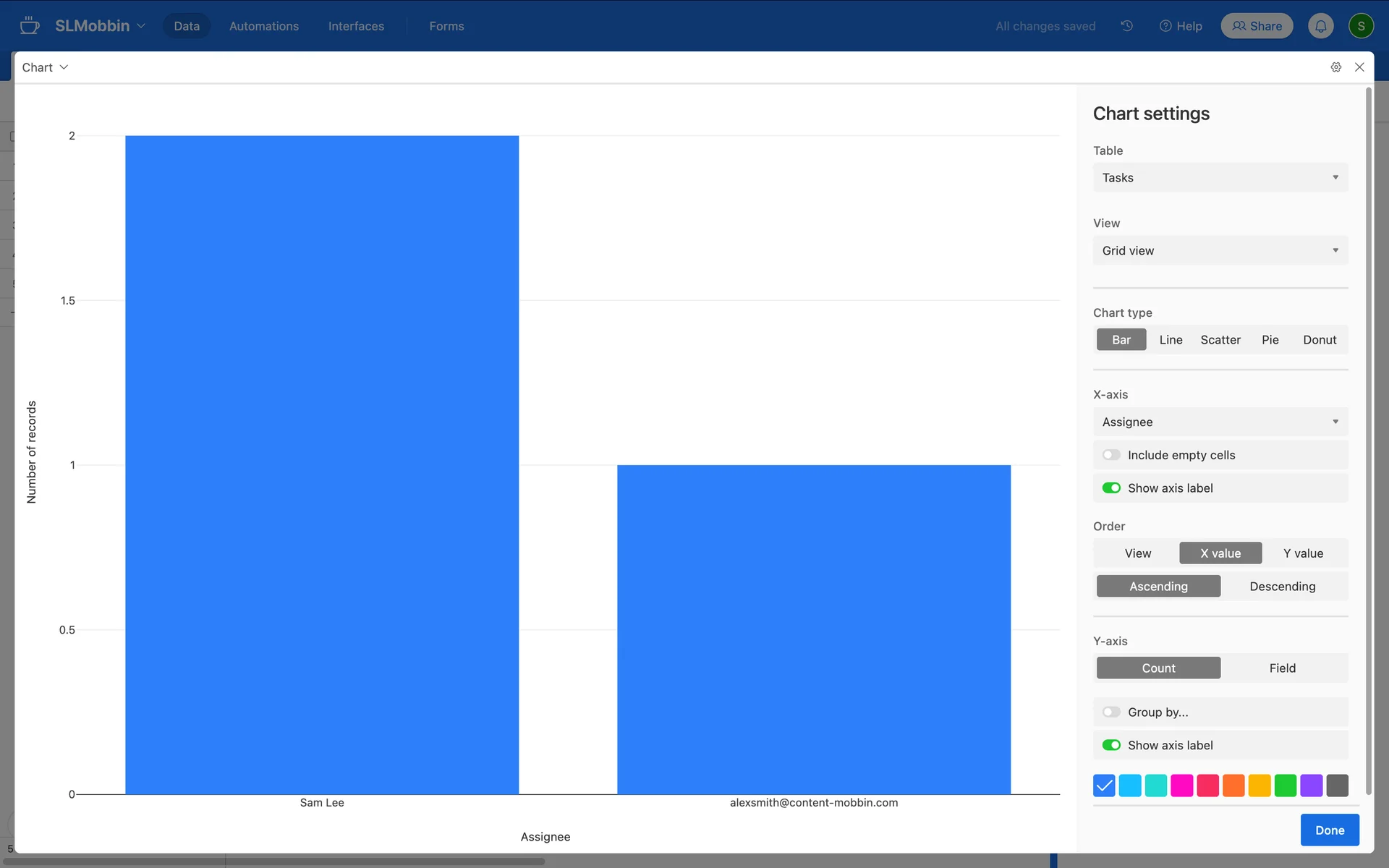
Task: Select the Pie chart type
Action: pyautogui.click(x=1270, y=340)
